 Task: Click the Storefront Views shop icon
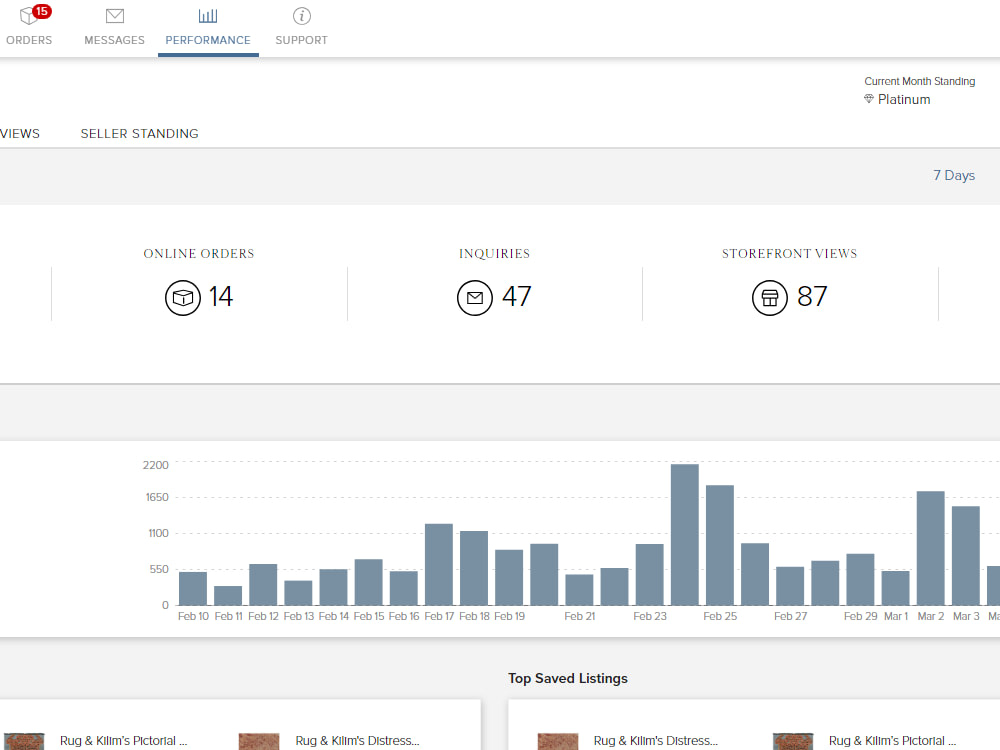pos(770,298)
